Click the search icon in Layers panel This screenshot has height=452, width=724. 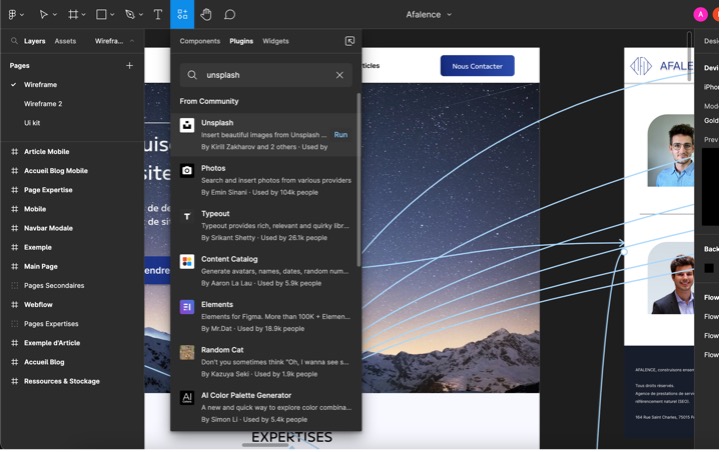pyautogui.click(x=14, y=41)
